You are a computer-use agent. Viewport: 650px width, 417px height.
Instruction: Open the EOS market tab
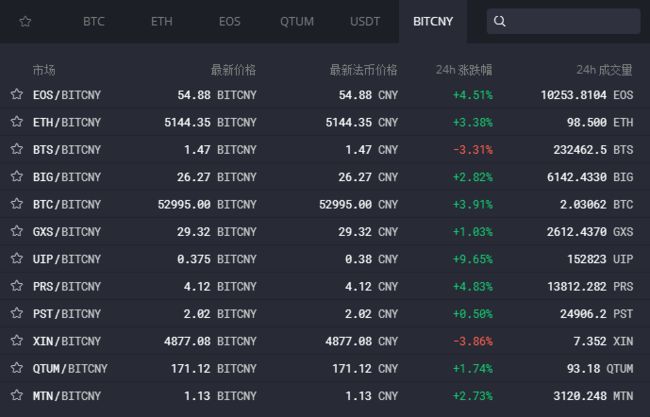230,21
